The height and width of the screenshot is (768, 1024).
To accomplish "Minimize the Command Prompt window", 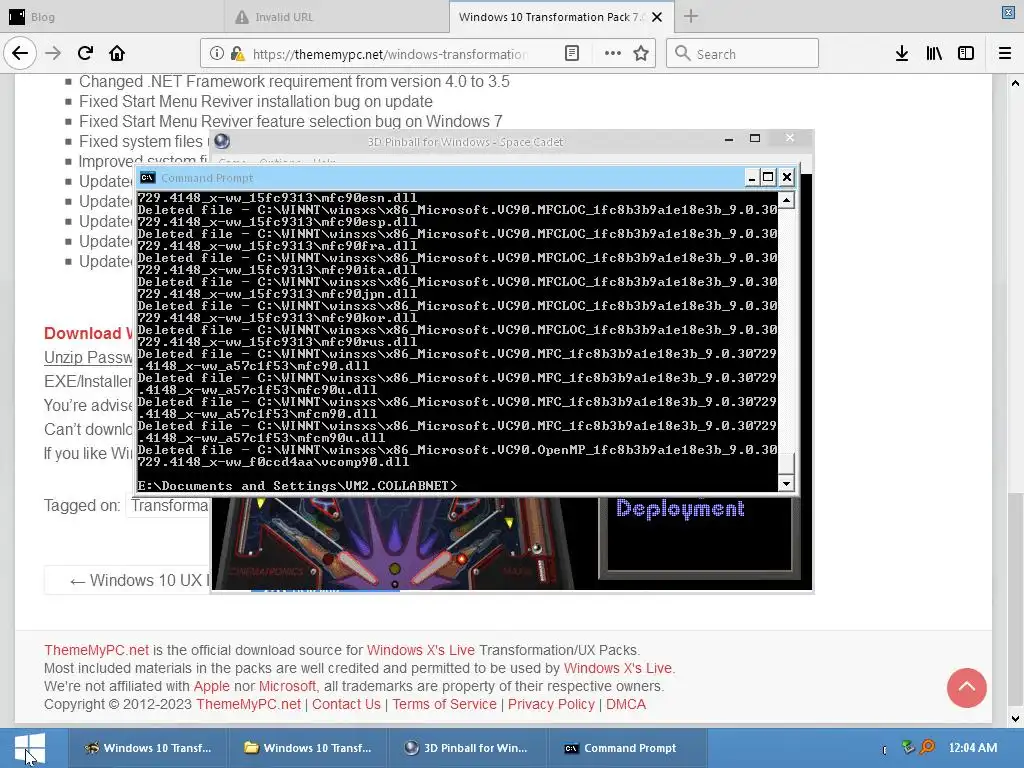I will tap(752, 177).
